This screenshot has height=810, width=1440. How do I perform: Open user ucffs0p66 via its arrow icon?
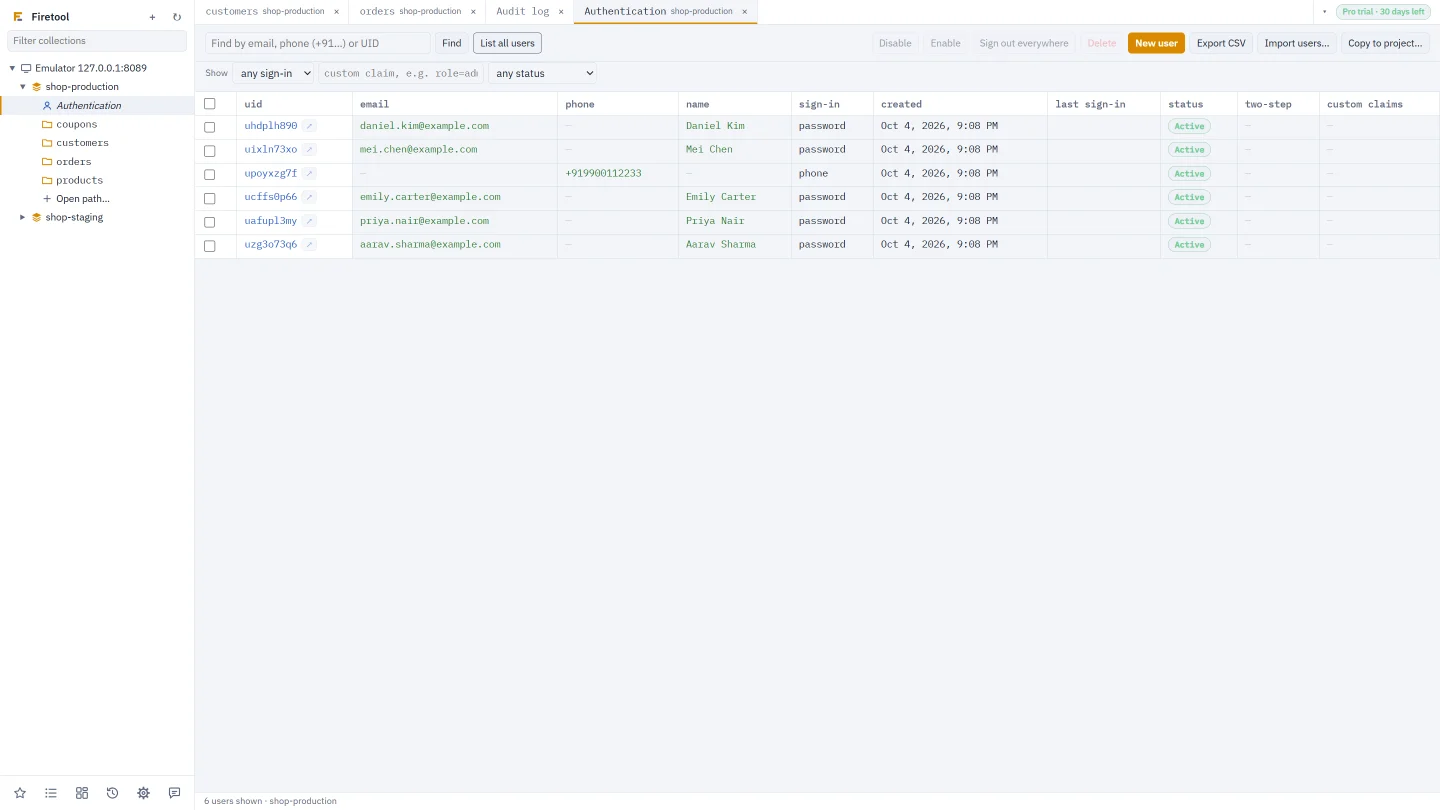point(310,197)
